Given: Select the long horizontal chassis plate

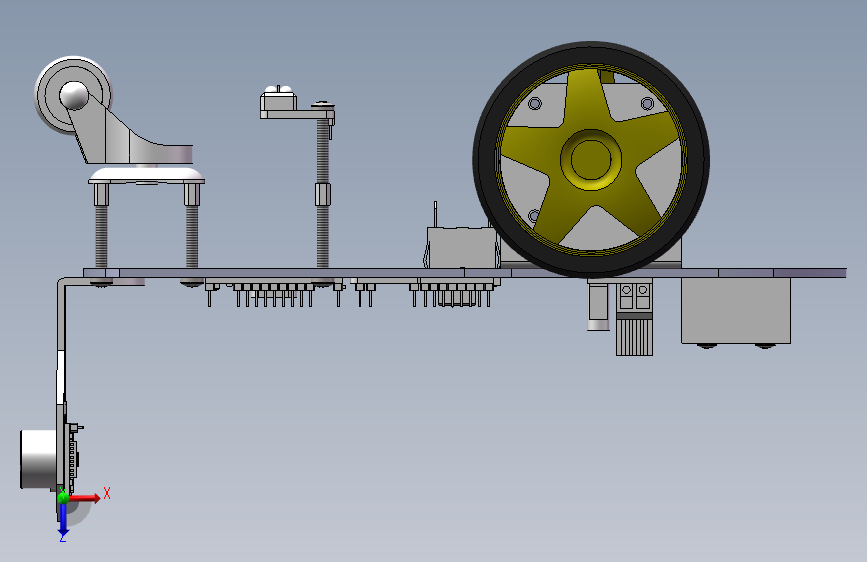Looking at the screenshot, I should coord(464,273).
